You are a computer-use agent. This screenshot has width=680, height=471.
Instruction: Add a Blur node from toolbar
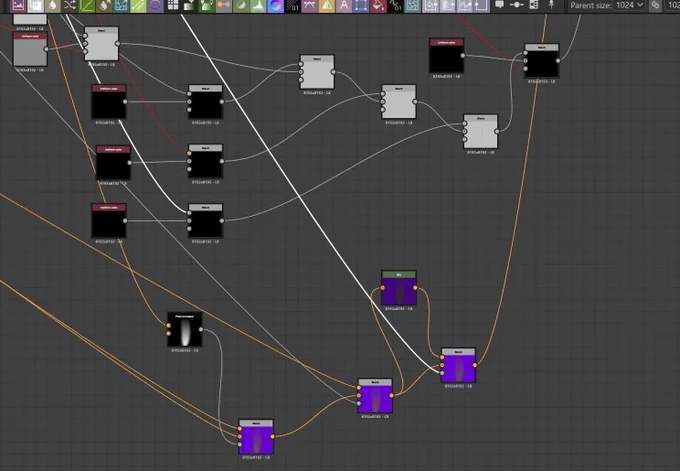pos(52,5)
